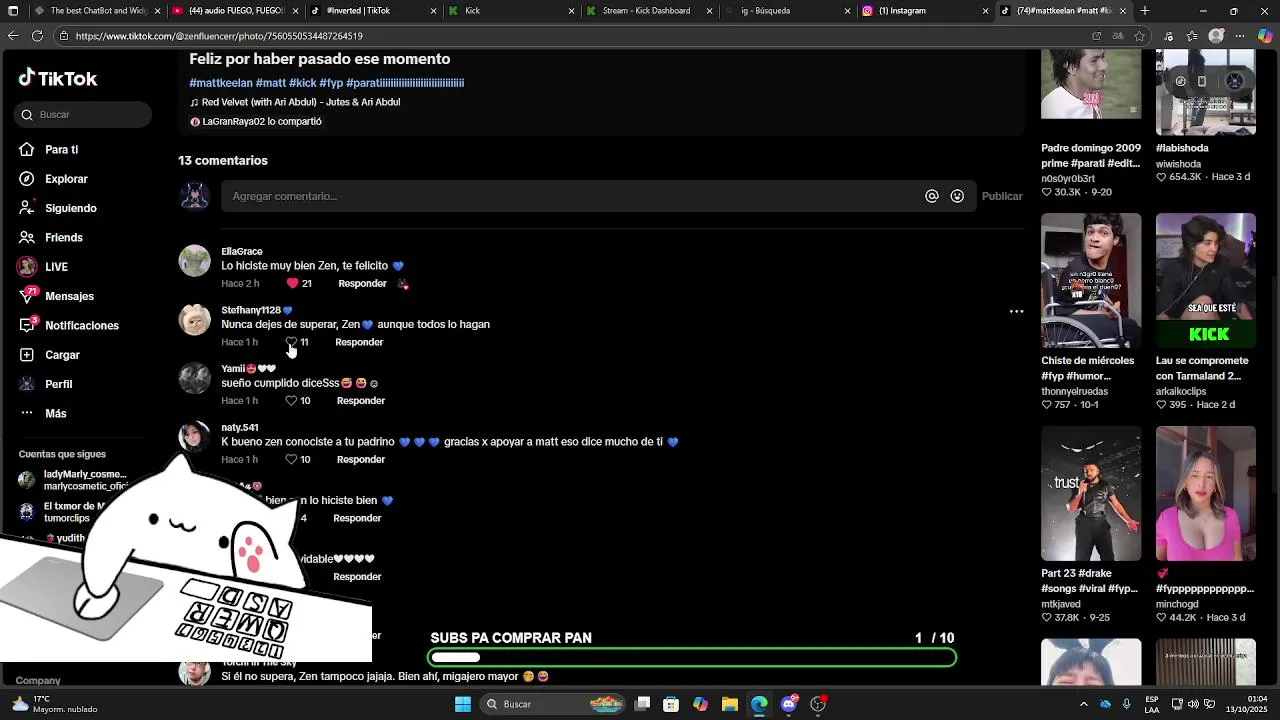Screen dimensions: 1280x720
Task: Open the Para ti feed
Action: (61, 150)
